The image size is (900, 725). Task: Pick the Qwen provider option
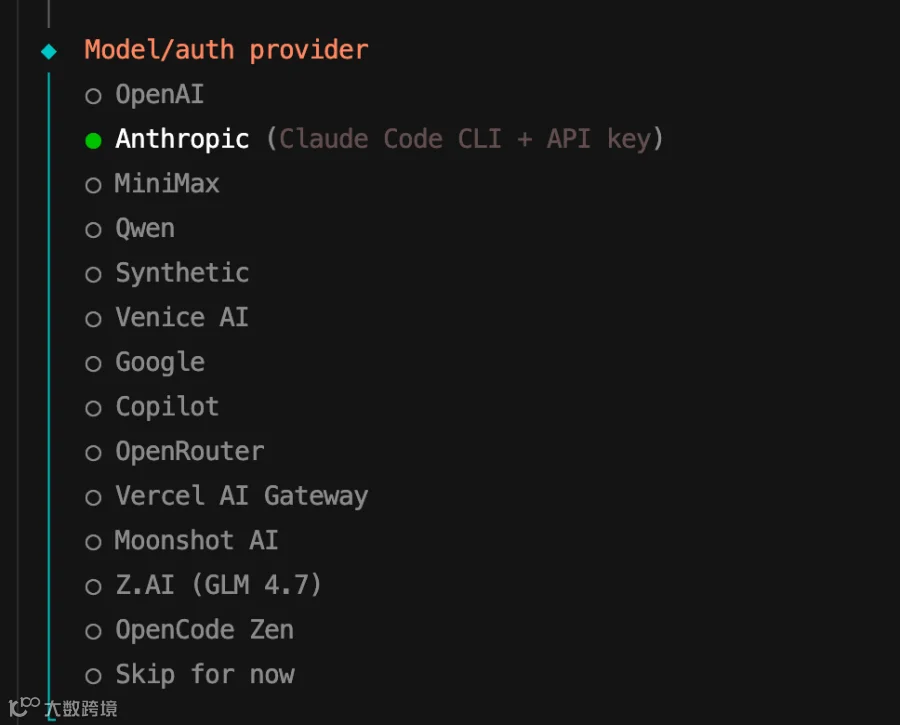pyautogui.click(x=130, y=229)
